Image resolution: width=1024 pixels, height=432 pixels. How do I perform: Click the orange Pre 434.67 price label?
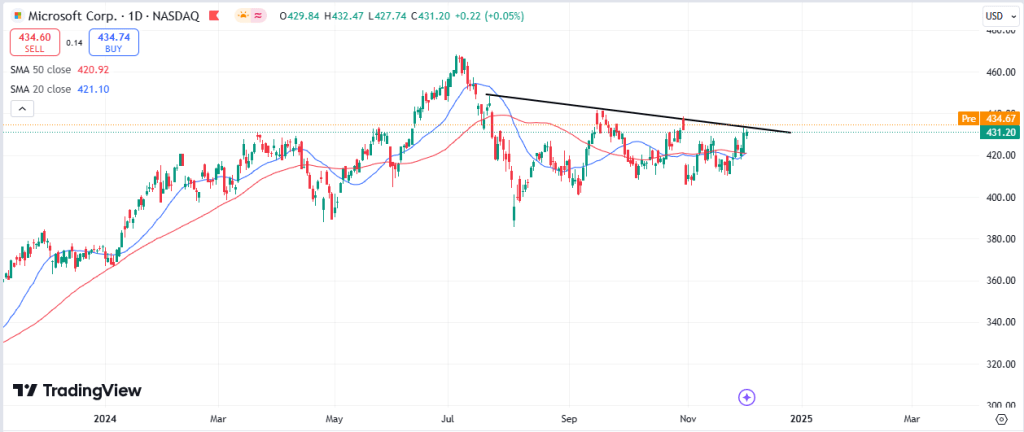988,118
